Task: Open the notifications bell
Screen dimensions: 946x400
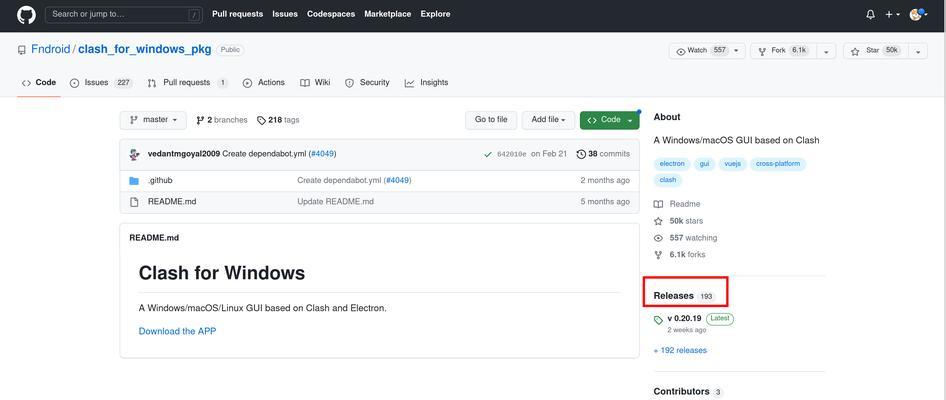Action: coord(870,14)
